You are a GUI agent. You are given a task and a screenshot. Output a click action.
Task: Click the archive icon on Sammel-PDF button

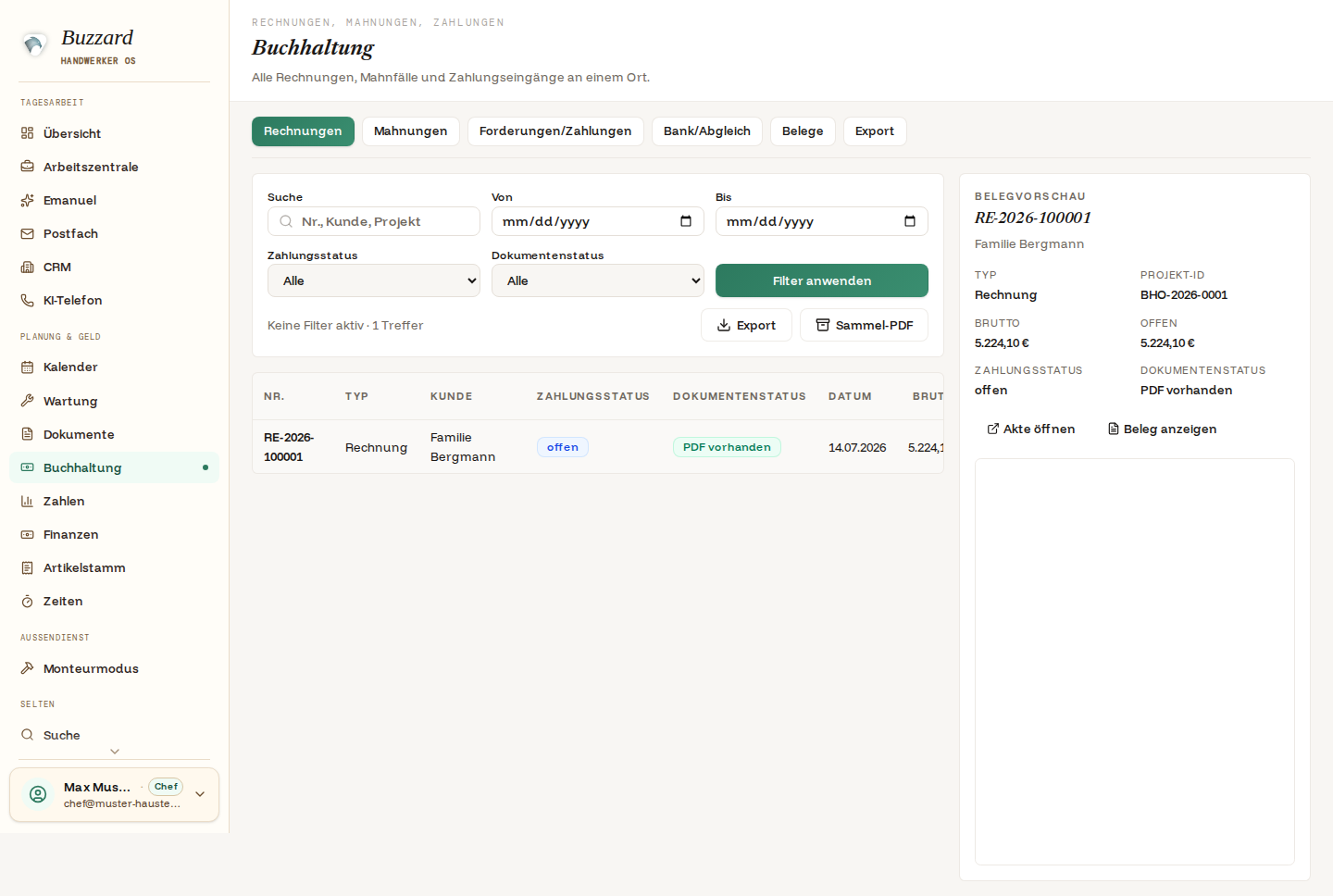[823, 325]
